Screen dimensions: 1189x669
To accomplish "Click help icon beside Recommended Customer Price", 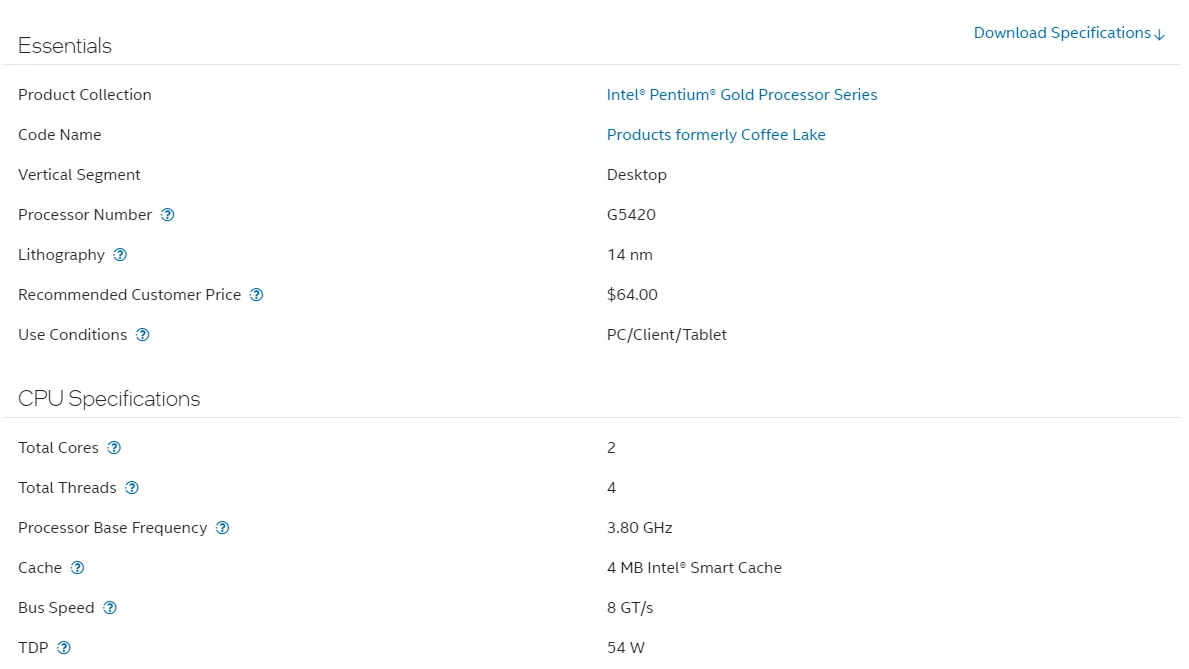I will 256,295.
